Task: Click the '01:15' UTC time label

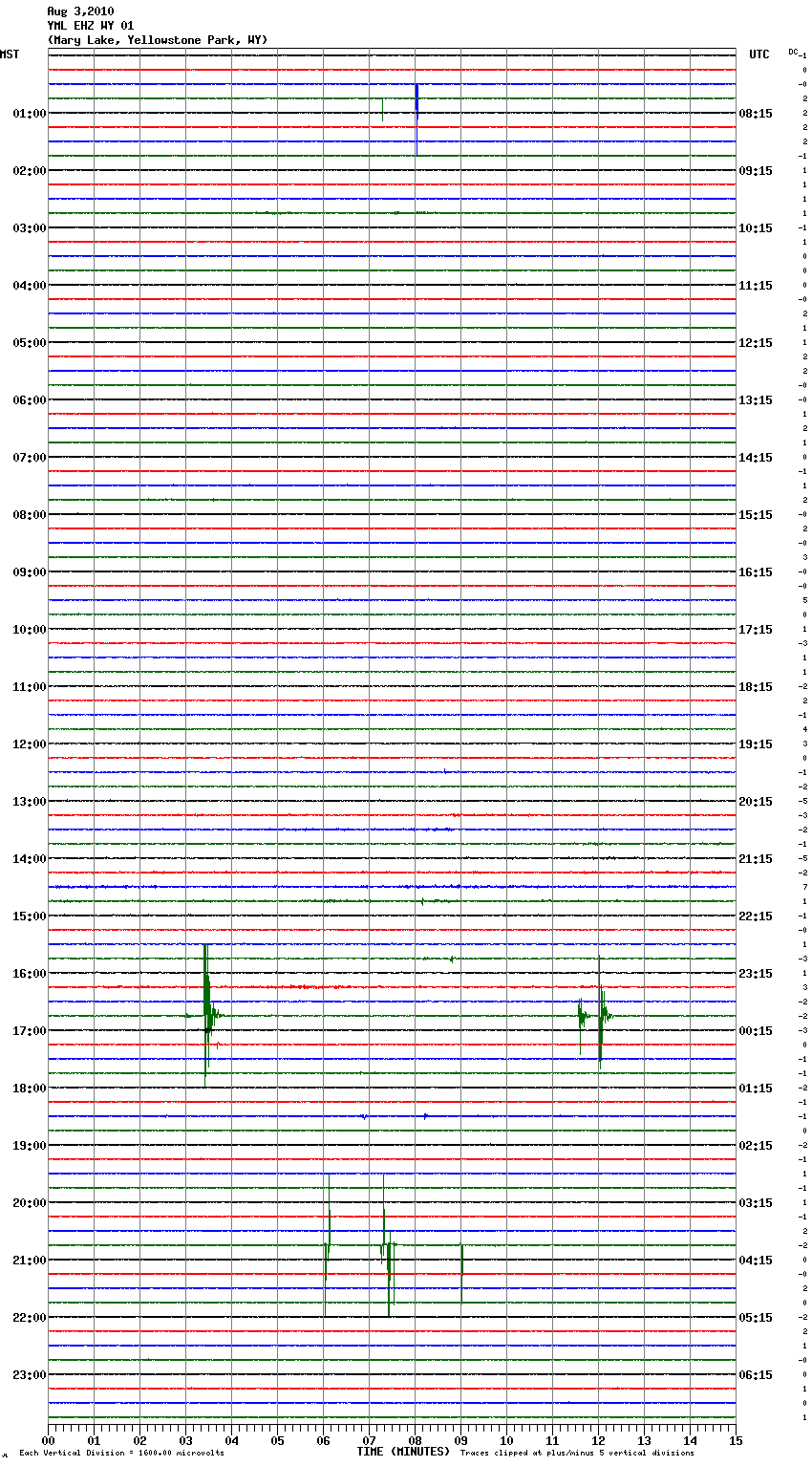Action: tap(756, 1089)
